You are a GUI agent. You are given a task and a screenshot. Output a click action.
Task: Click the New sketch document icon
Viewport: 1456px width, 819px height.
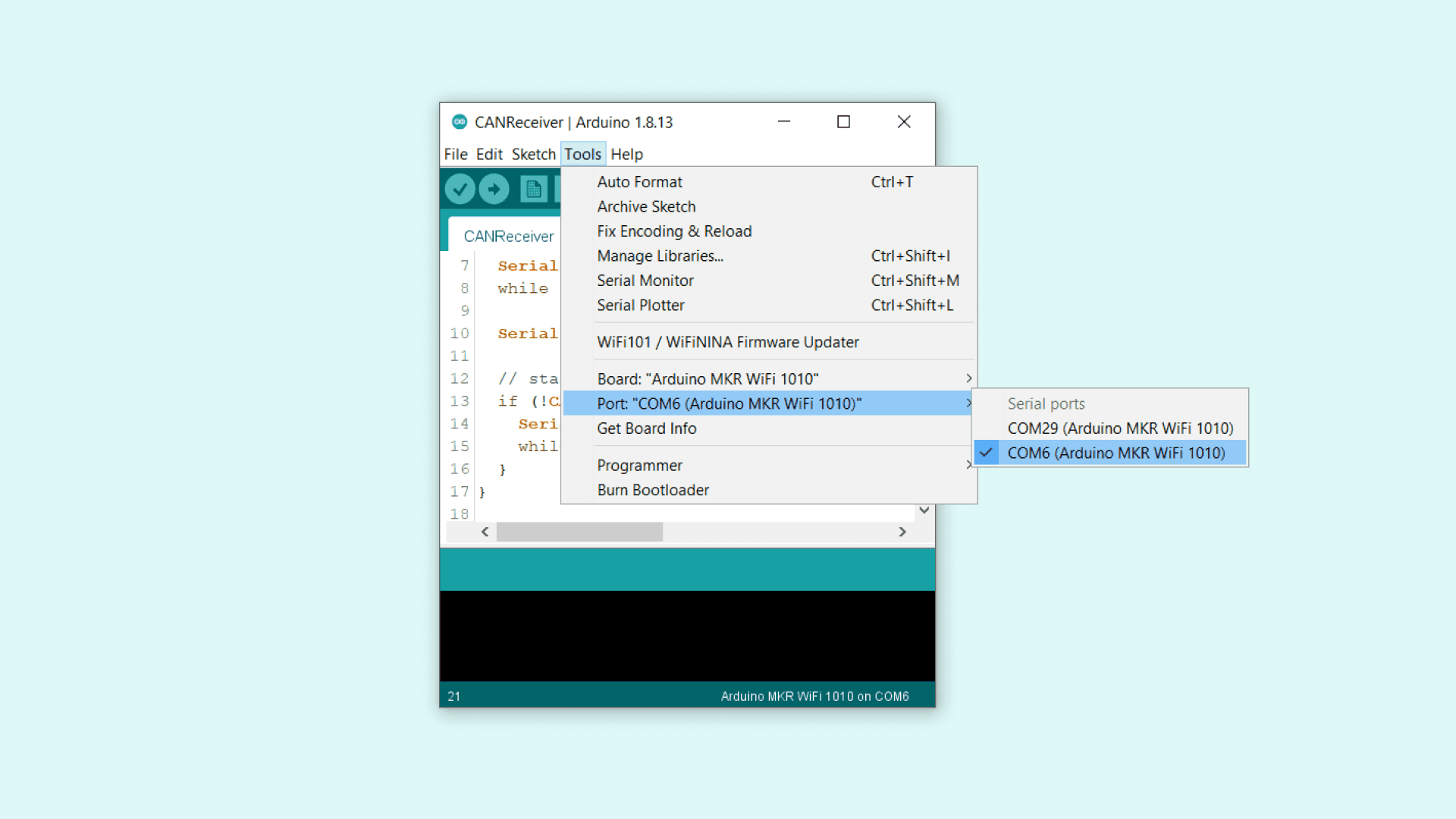click(x=533, y=189)
